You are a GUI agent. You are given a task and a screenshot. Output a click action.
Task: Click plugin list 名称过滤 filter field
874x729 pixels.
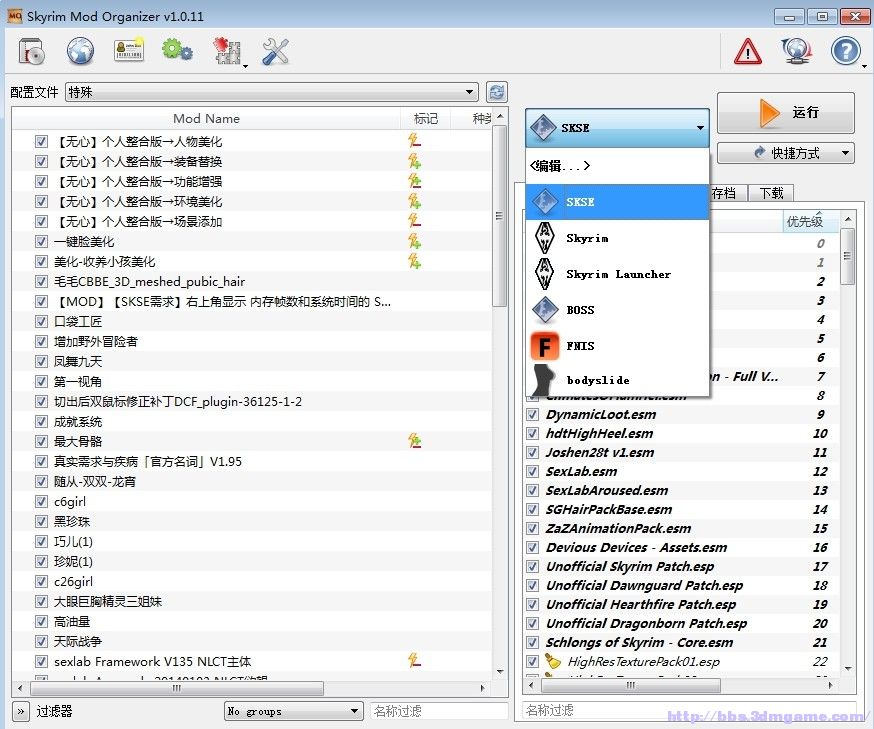pos(688,710)
